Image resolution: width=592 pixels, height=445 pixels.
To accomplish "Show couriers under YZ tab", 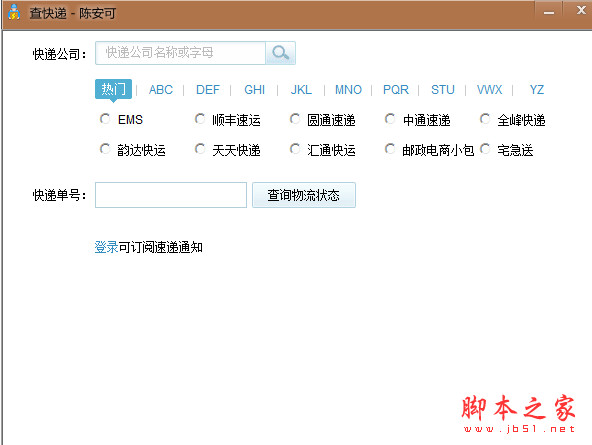I will pos(536,90).
